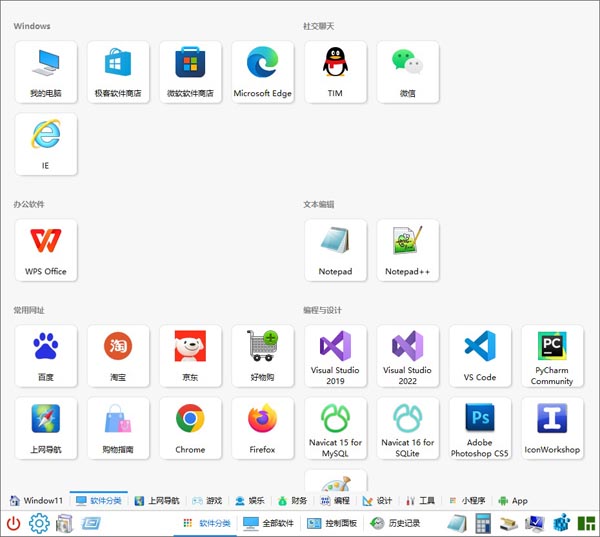Click the scanner icon in bottom bar
The height and width of the screenshot is (537, 600).
click(509, 524)
